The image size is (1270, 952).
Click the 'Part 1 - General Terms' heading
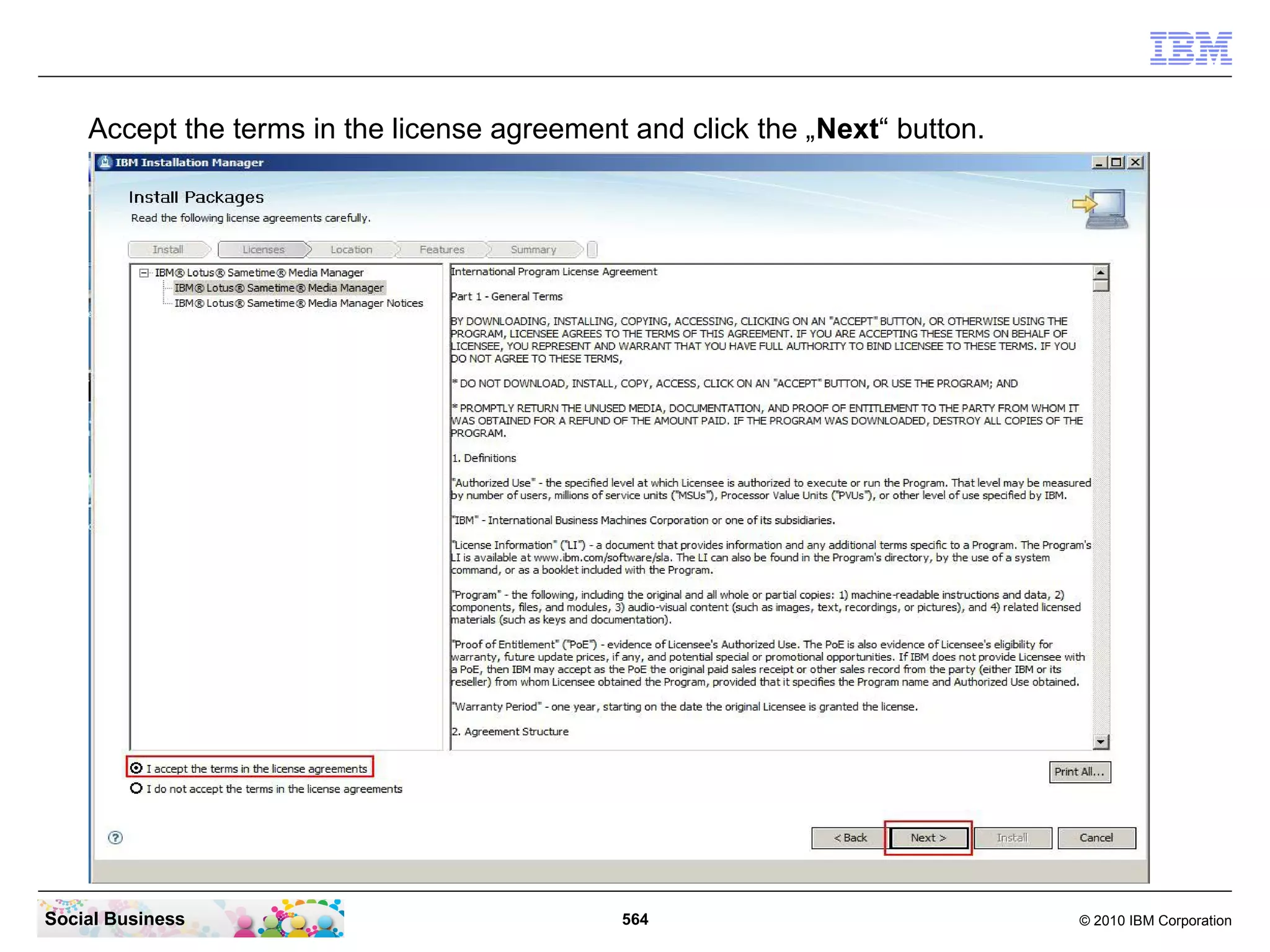click(507, 296)
